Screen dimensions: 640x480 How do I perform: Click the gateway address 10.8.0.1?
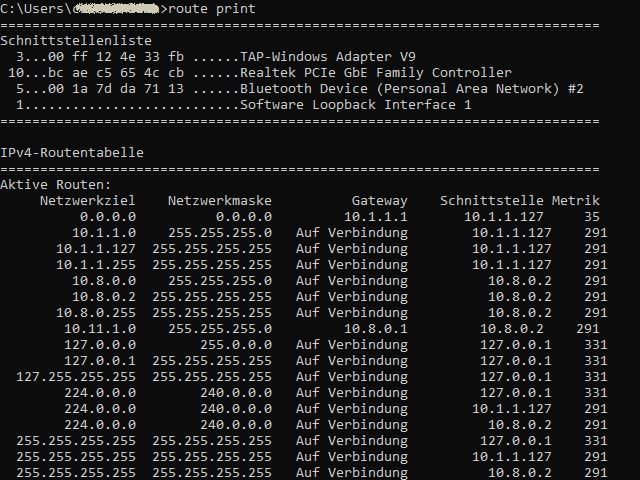[x=376, y=328]
